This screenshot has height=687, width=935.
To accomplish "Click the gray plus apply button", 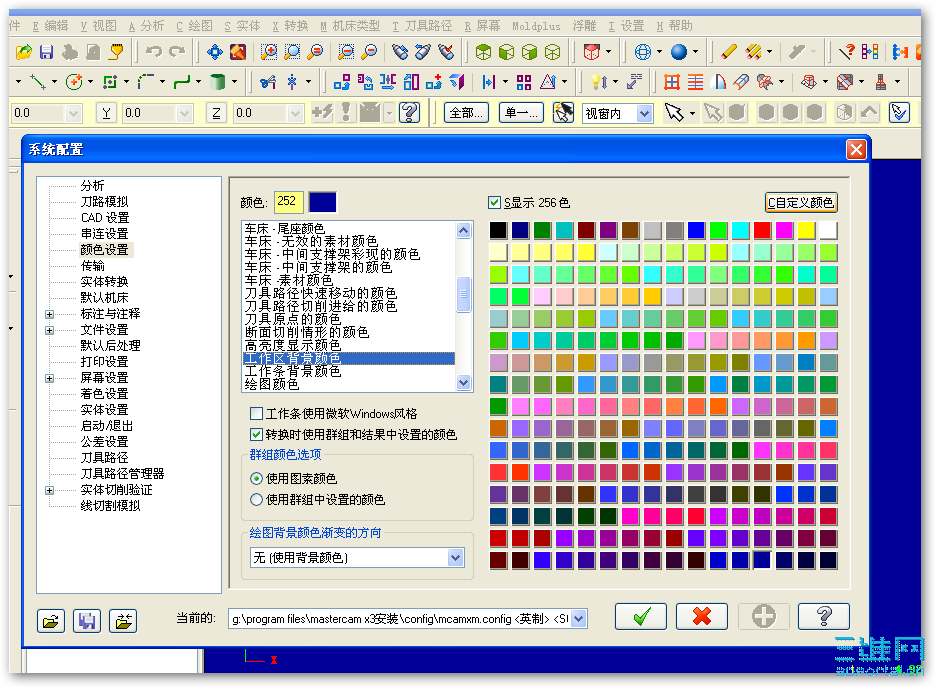I will click(763, 616).
